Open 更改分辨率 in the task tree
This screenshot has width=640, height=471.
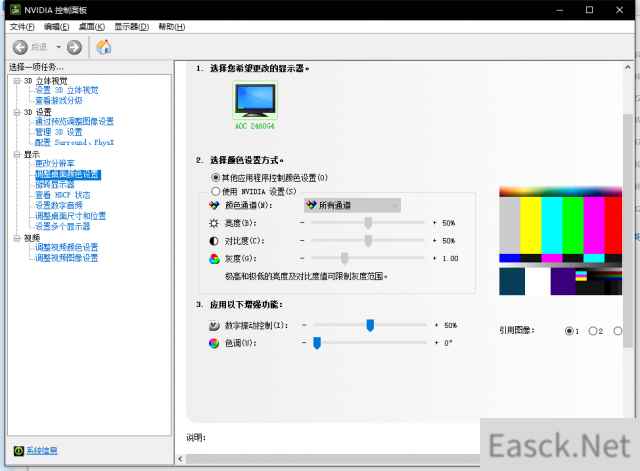(x=55, y=164)
